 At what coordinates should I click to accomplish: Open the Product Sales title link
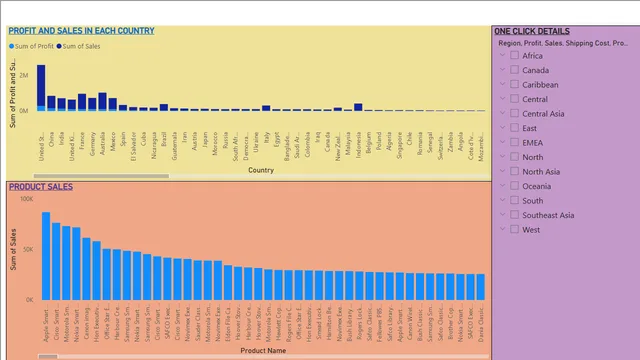[41, 187]
